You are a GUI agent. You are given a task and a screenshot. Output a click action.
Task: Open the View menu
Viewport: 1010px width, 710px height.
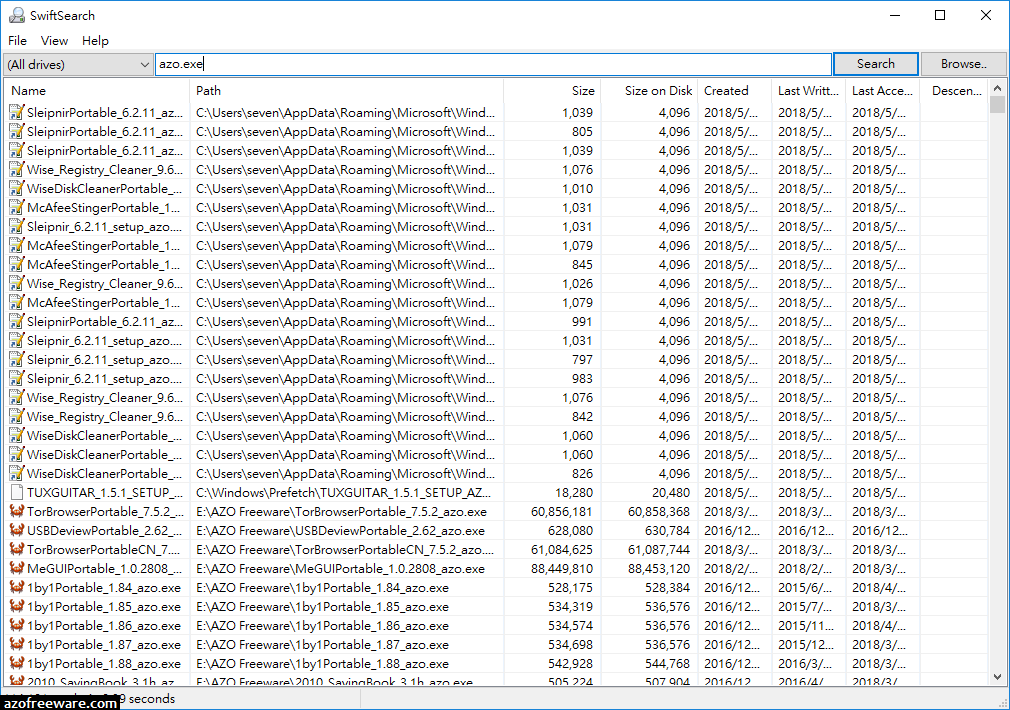coord(54,40)
